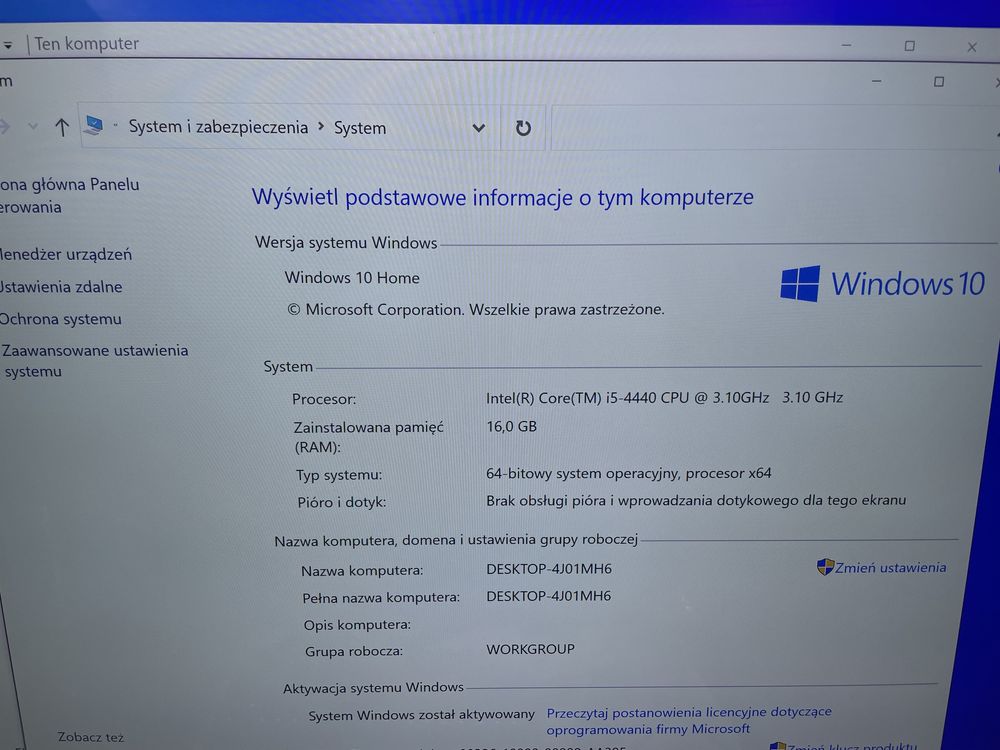
Task: Click the '16,0 GB' installed RAM value
Action: click(511, 426)
